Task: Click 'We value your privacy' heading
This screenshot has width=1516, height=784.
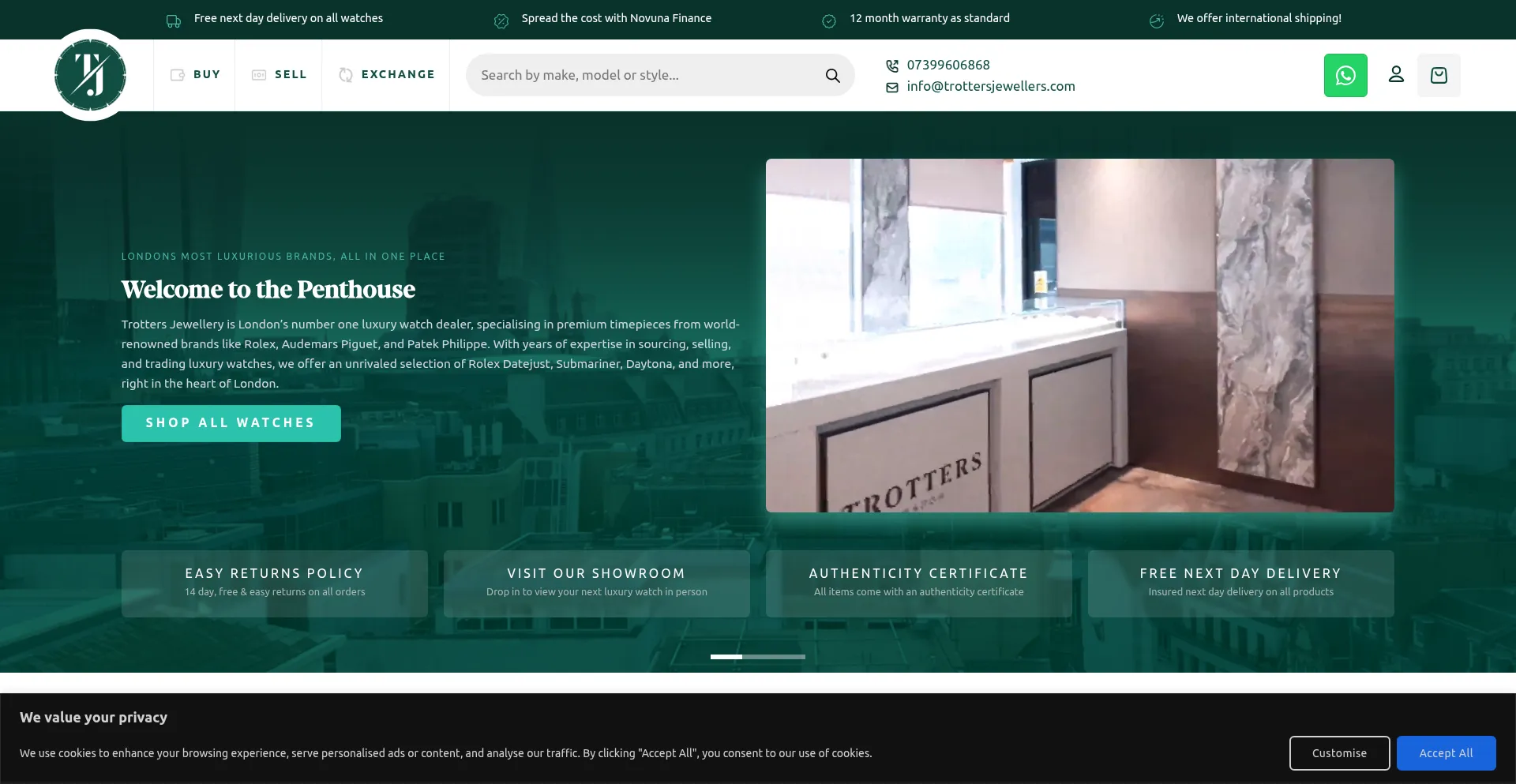Action: click(93, 718)
